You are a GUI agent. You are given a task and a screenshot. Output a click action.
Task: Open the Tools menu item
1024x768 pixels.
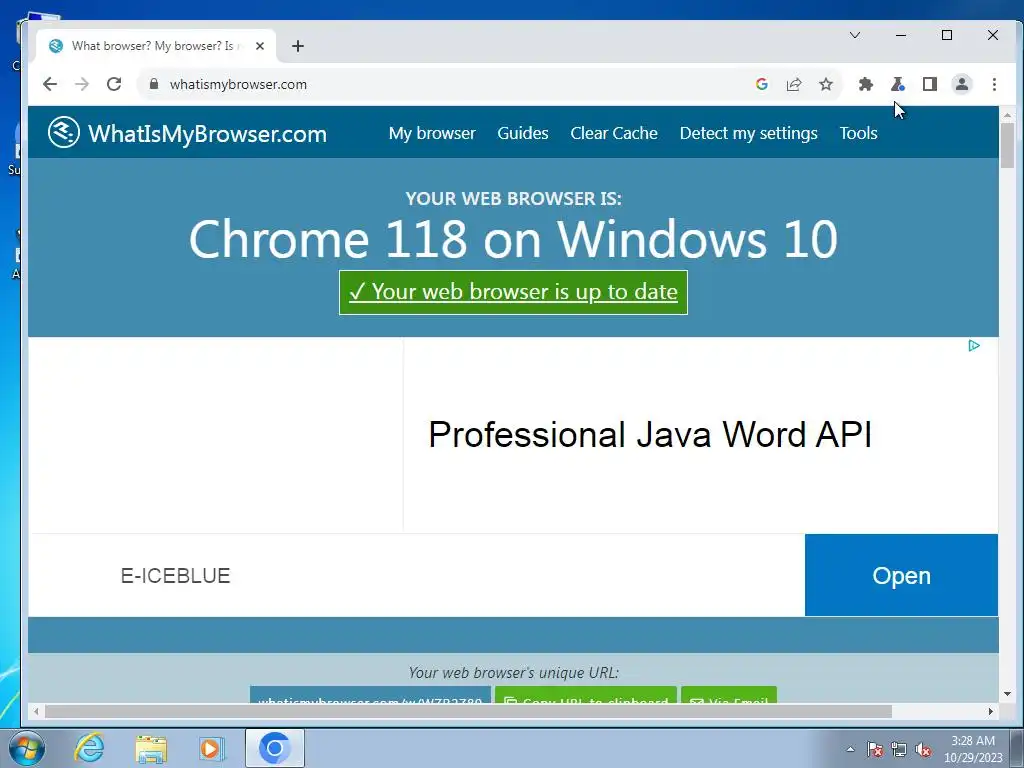pos(858,133)
